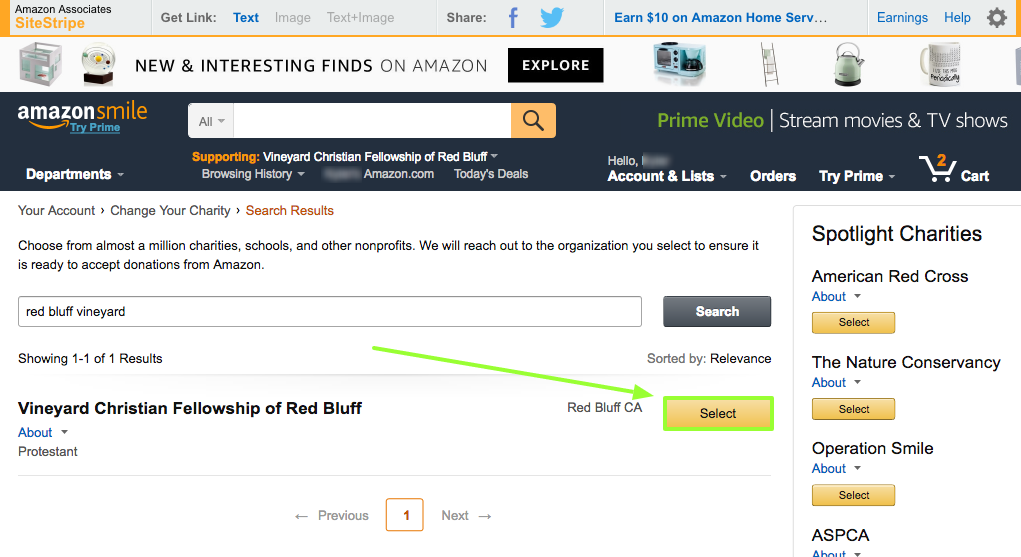Select Vineyard Christian Fellowship of Red Bluff
This screenshot has width=1021, height=557.
click(x=718, y=414)
